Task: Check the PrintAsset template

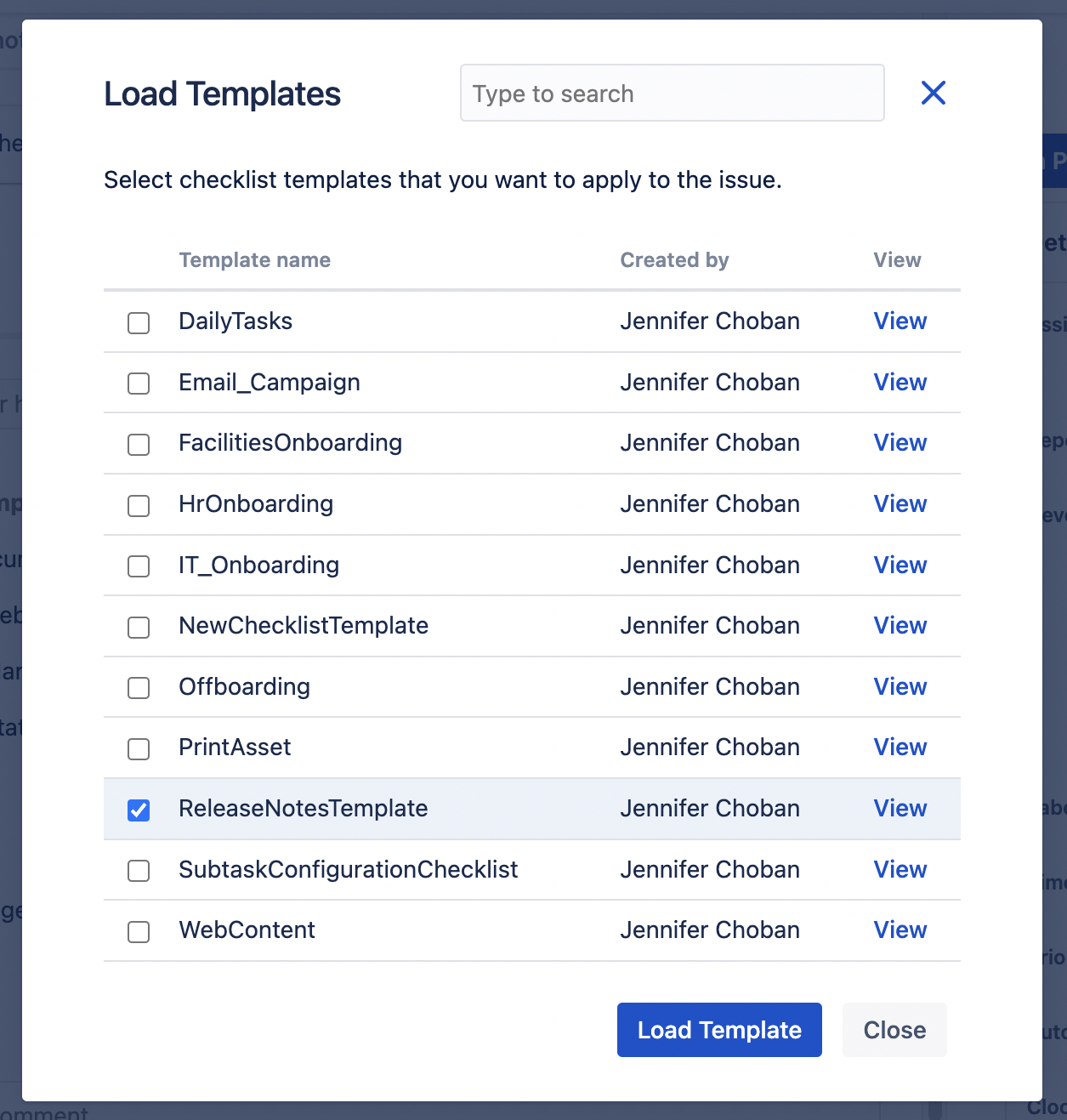Action: pyautogui.click(x=138, y=749)
